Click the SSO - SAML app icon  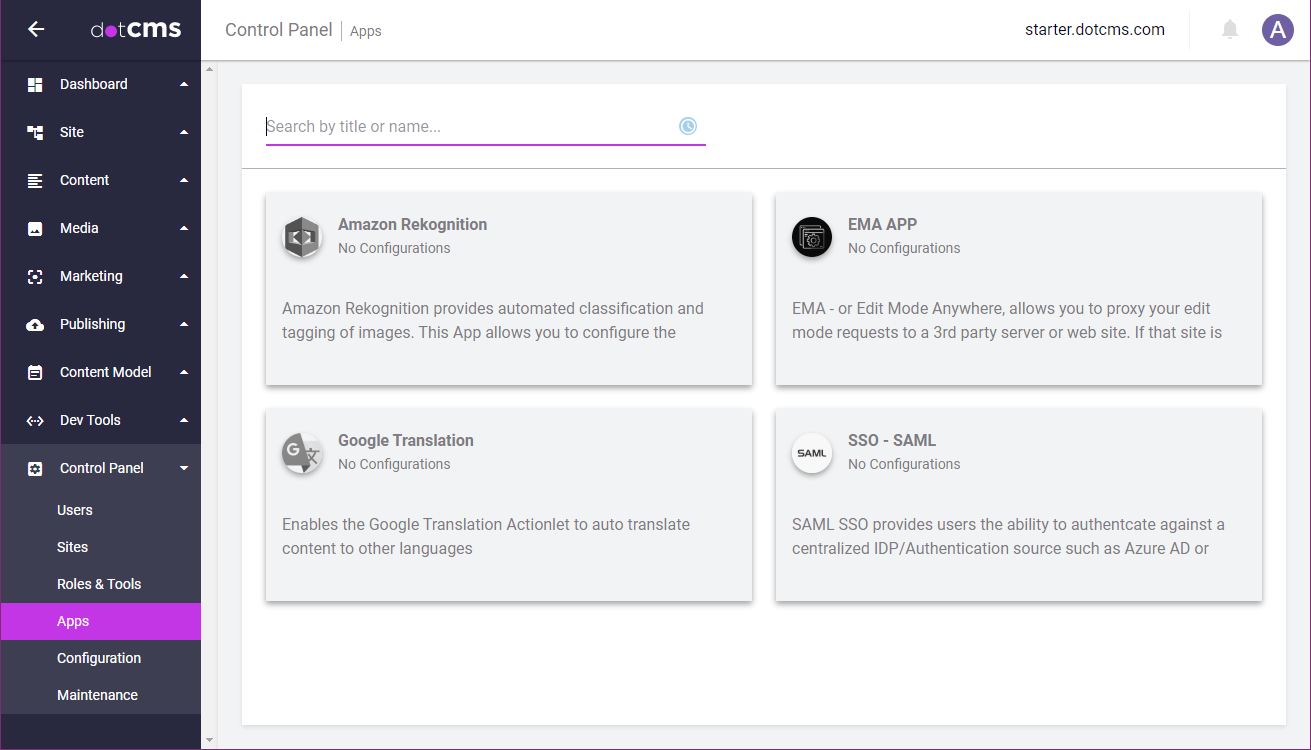click(812, 453)
